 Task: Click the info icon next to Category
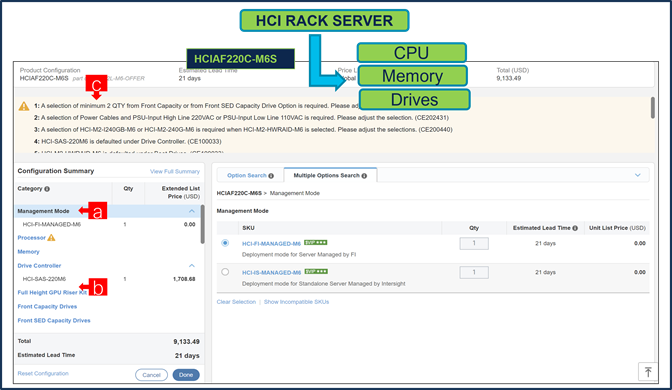coord(47,189)
